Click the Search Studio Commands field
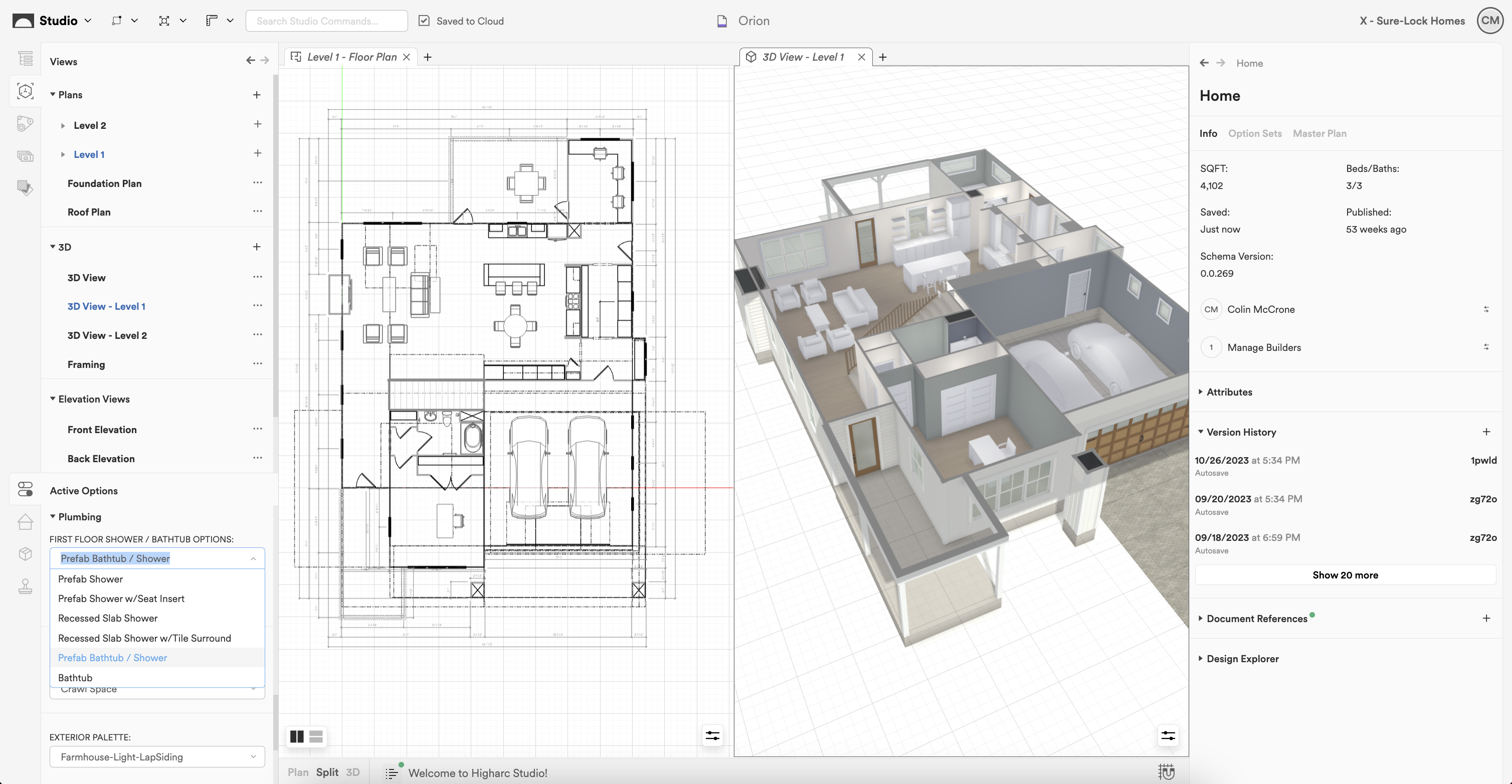The image size is (1512, 784). click(326, 21)
